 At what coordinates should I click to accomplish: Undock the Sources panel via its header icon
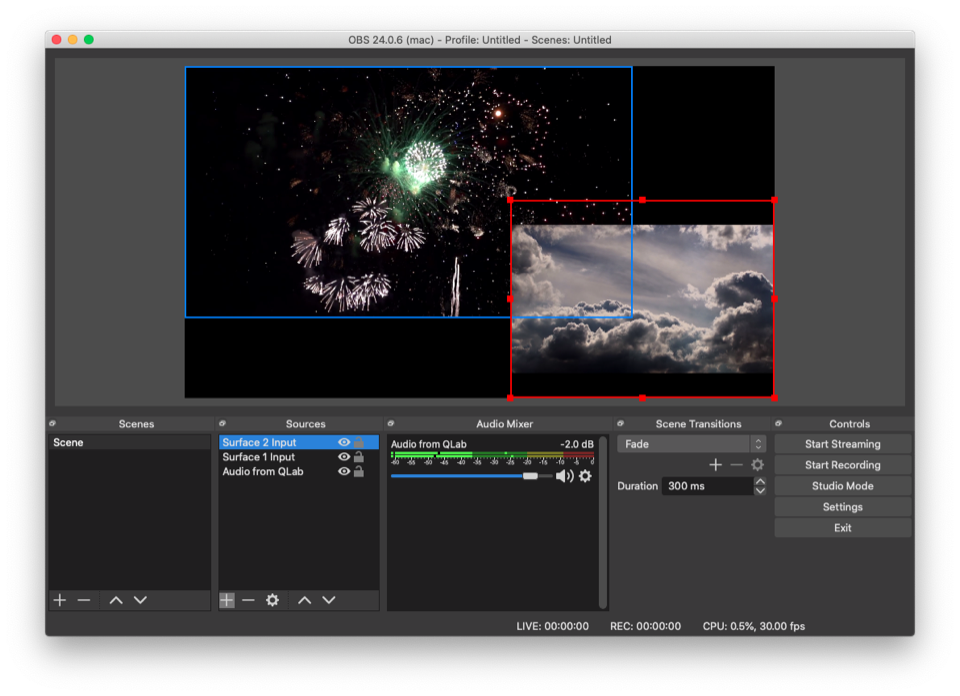(223, 423)
